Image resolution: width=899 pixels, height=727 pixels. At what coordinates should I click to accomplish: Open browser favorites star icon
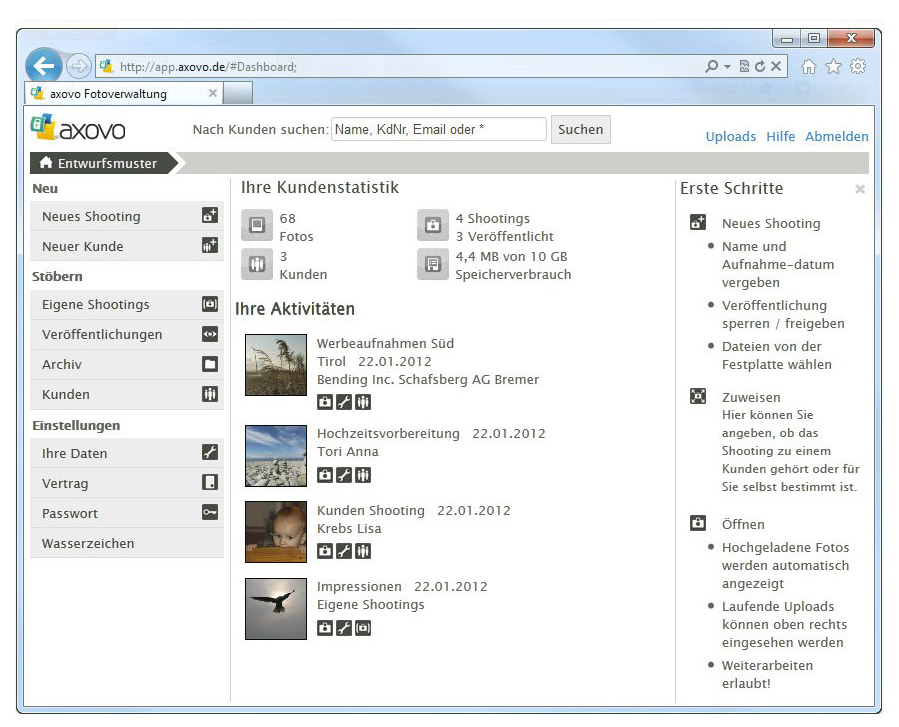point(833,66)
